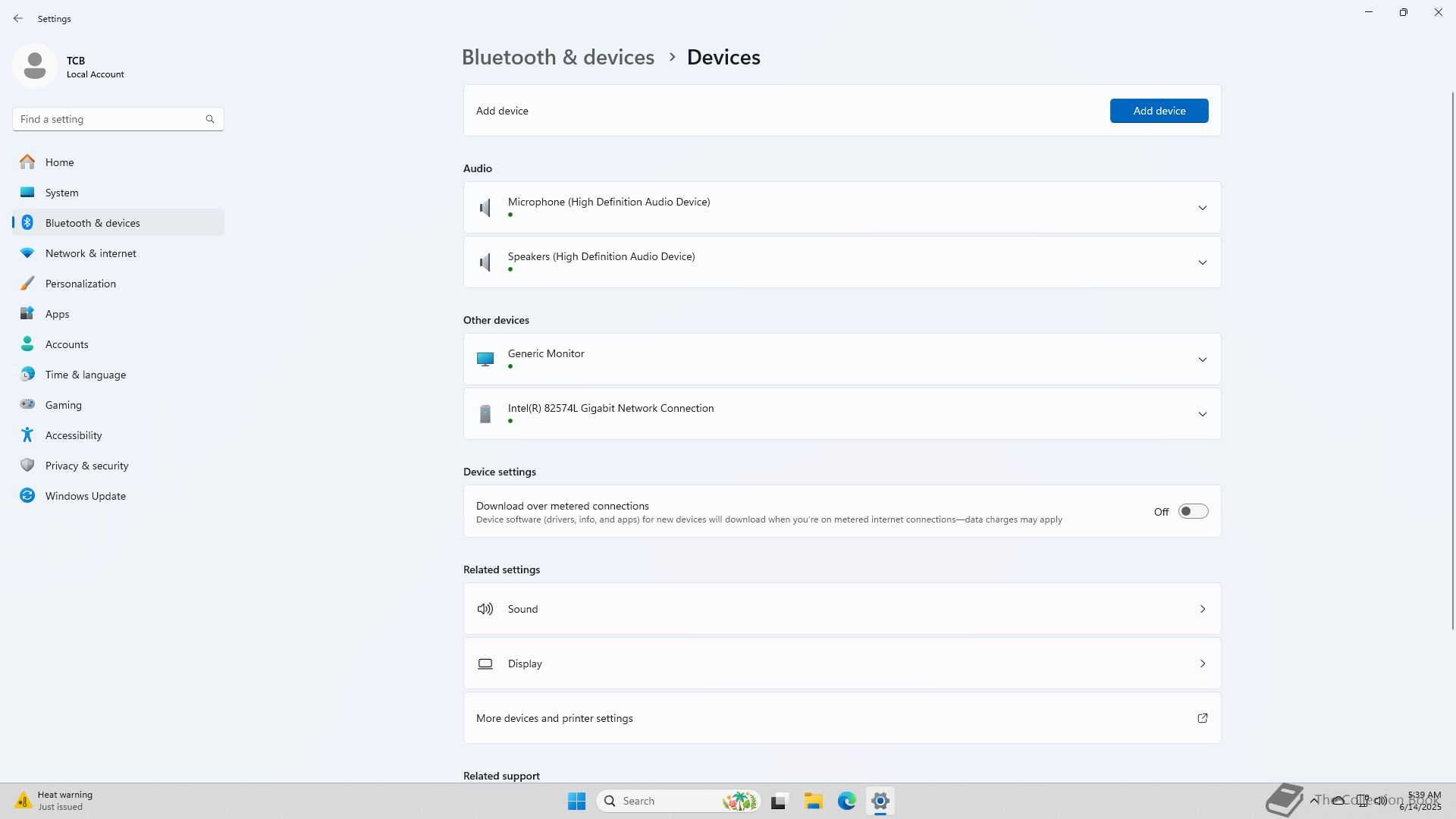The height and width of the screenshot is (819, 1456).
Task: Expand the Speakers audio device entry
Action: [1202, 262]
